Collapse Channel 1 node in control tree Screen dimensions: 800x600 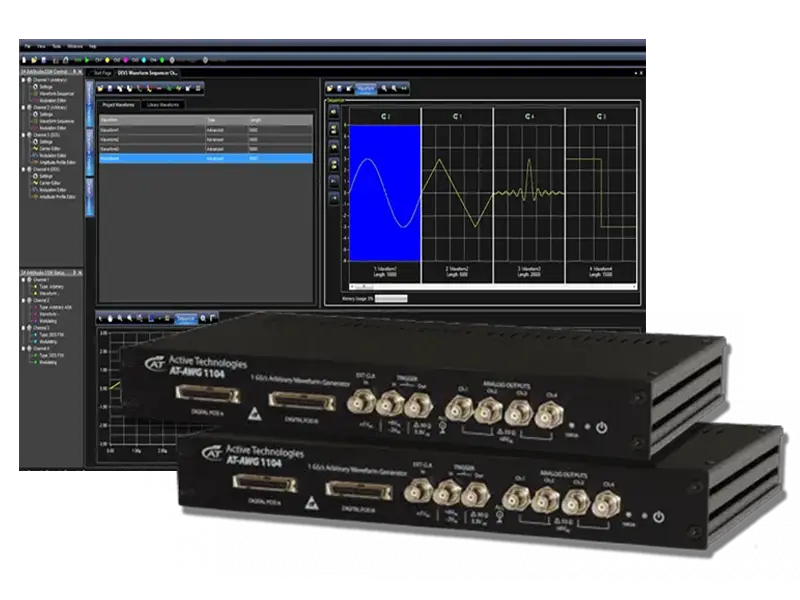24,79
